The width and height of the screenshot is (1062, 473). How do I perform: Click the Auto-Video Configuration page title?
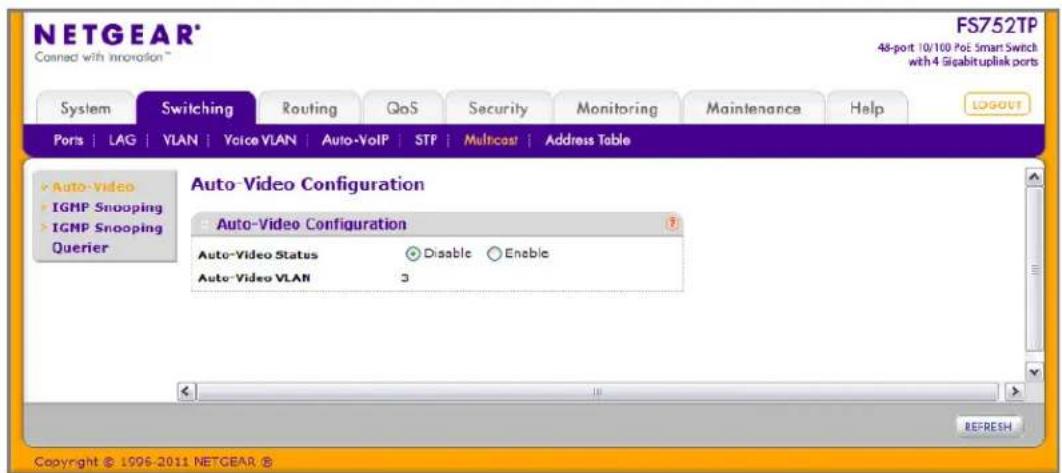pyautogui.click(x=307, y=185)
